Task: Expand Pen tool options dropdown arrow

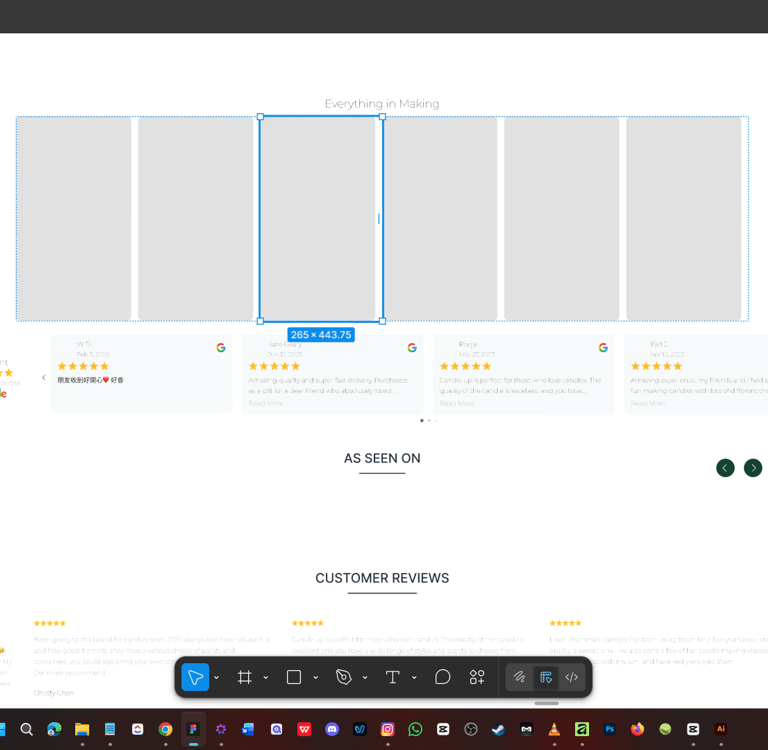Action: click(x=365, y=677)
